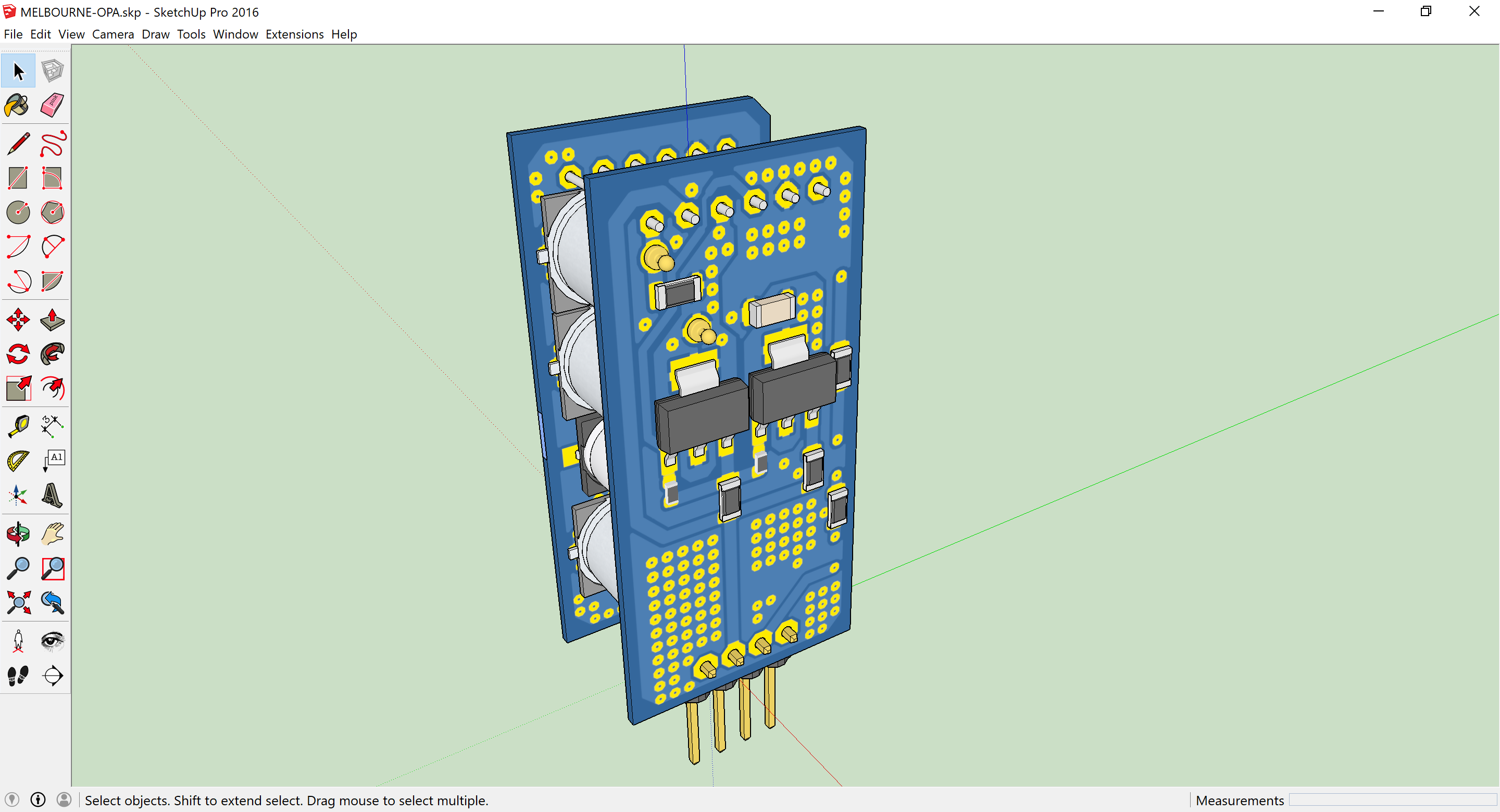Click the Zoom Extents tool
The image size is (1500, 812).
tap(18, 602)
